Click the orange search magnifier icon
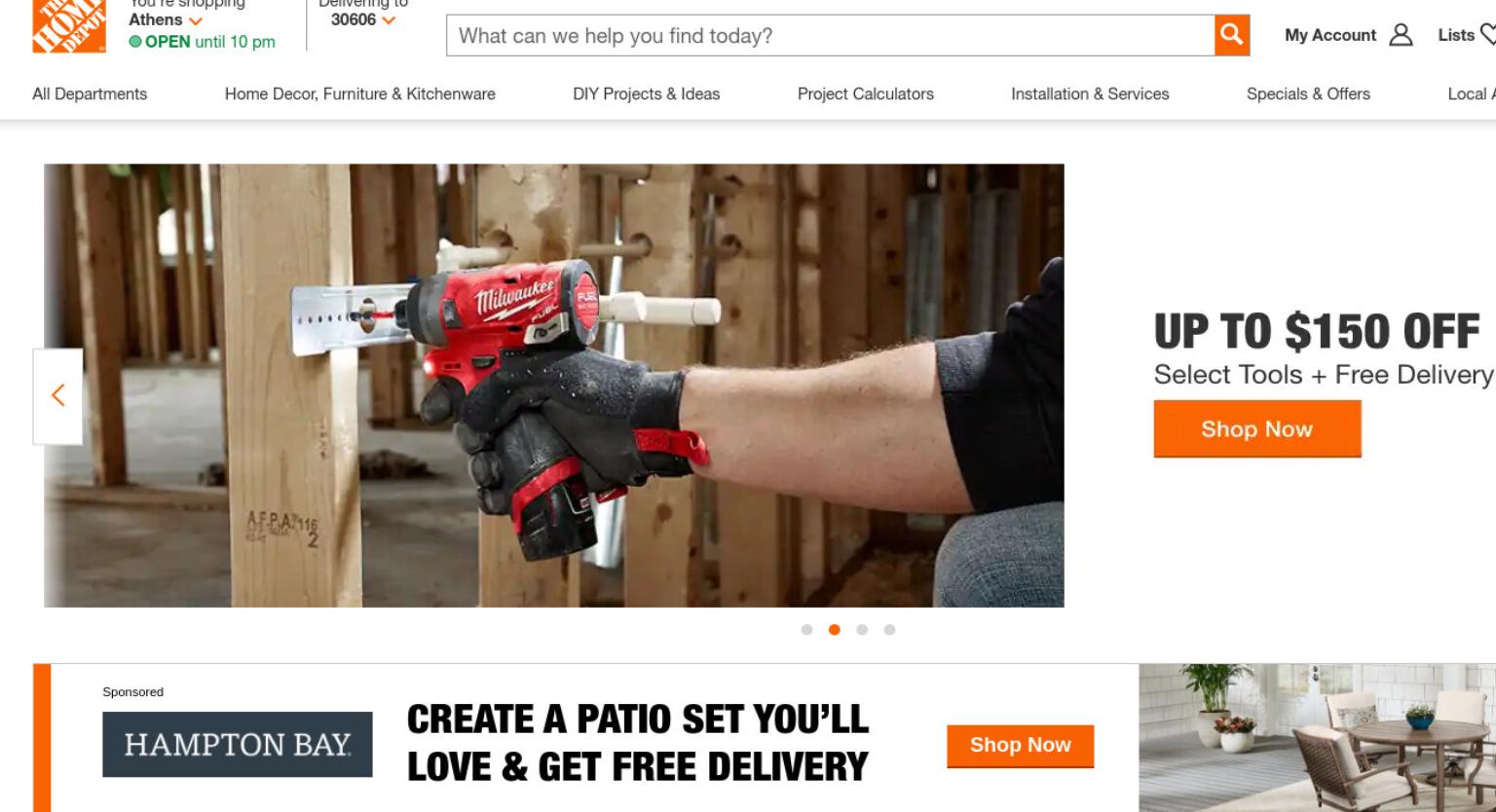Image resolution: width=1496 pixels, height=812 pixels. coord(1232,35)
